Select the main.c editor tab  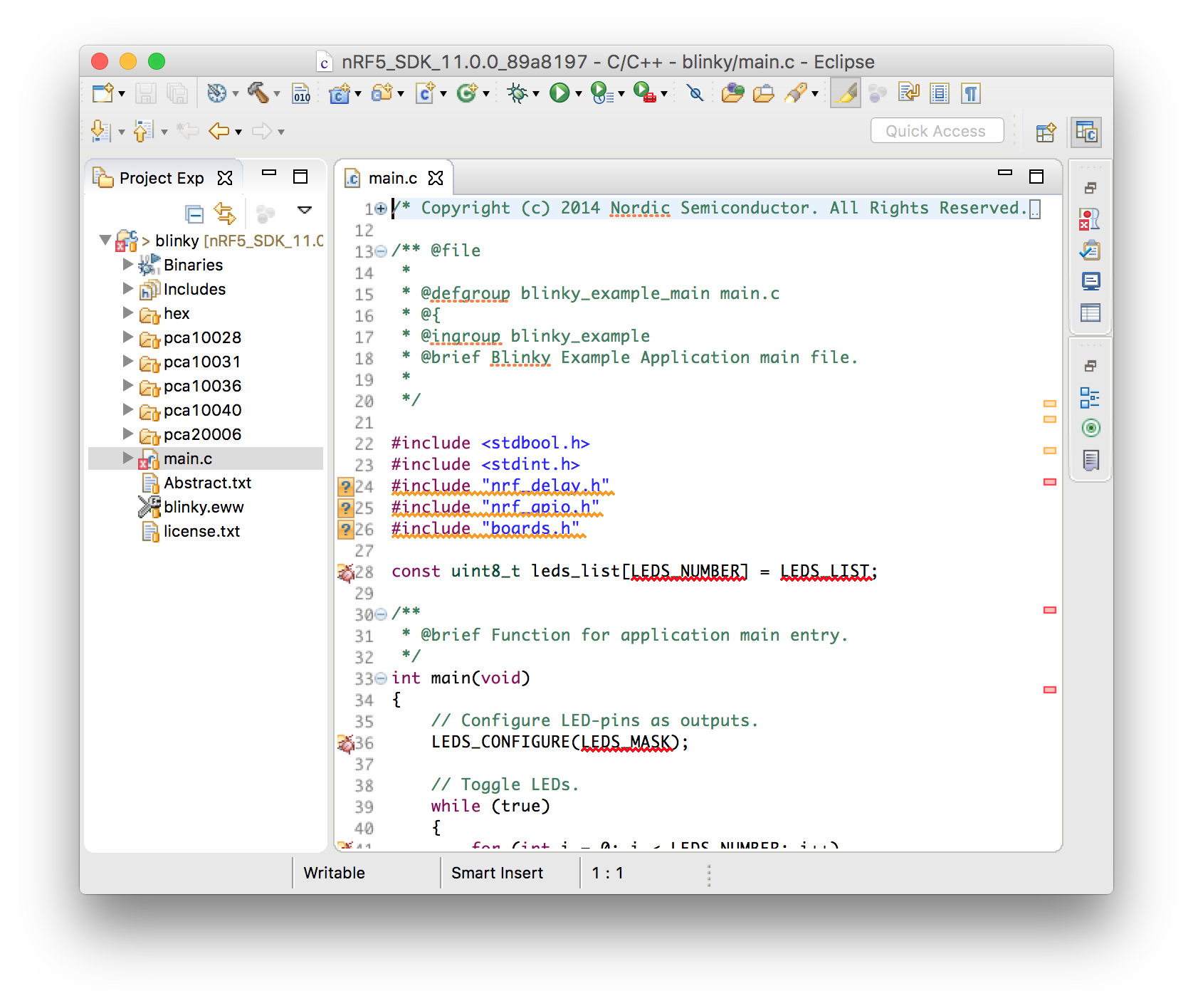point(393,178)
